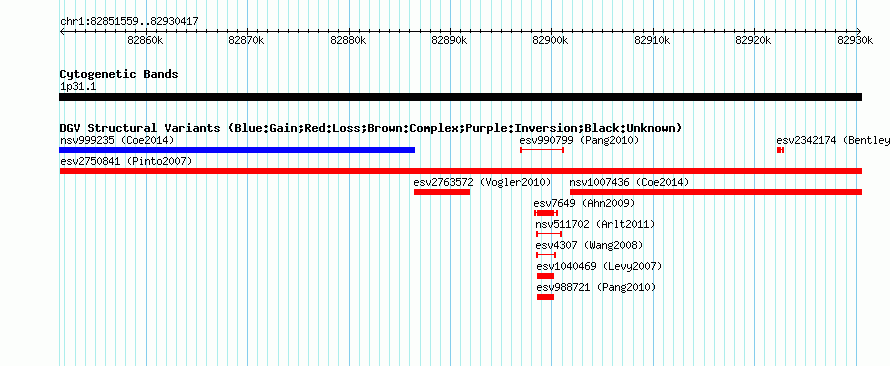Click the 82890k ruler tick label
This screenshot has width=890, height=366.
(450, 41)
